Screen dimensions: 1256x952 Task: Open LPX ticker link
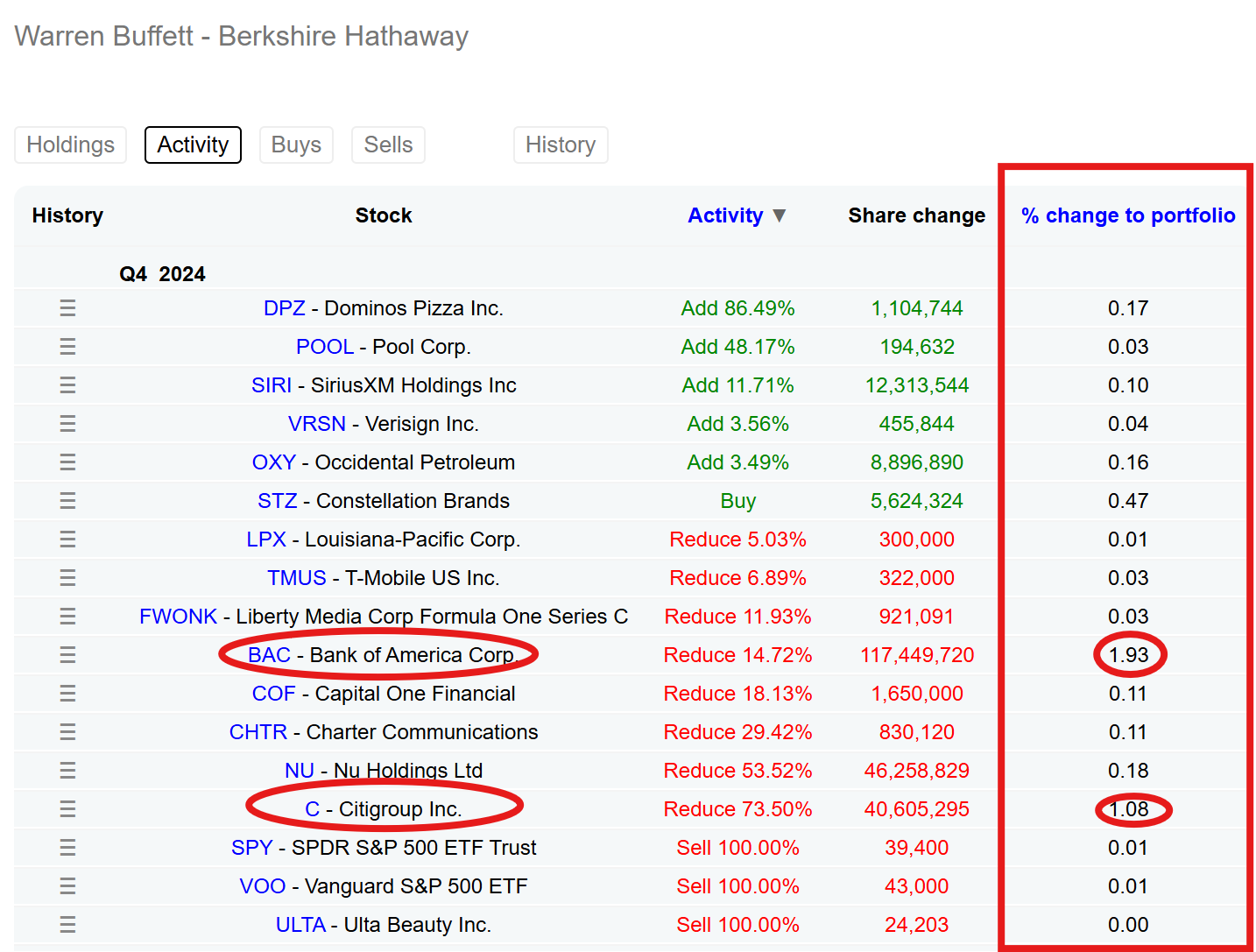(x=266, y=539)
